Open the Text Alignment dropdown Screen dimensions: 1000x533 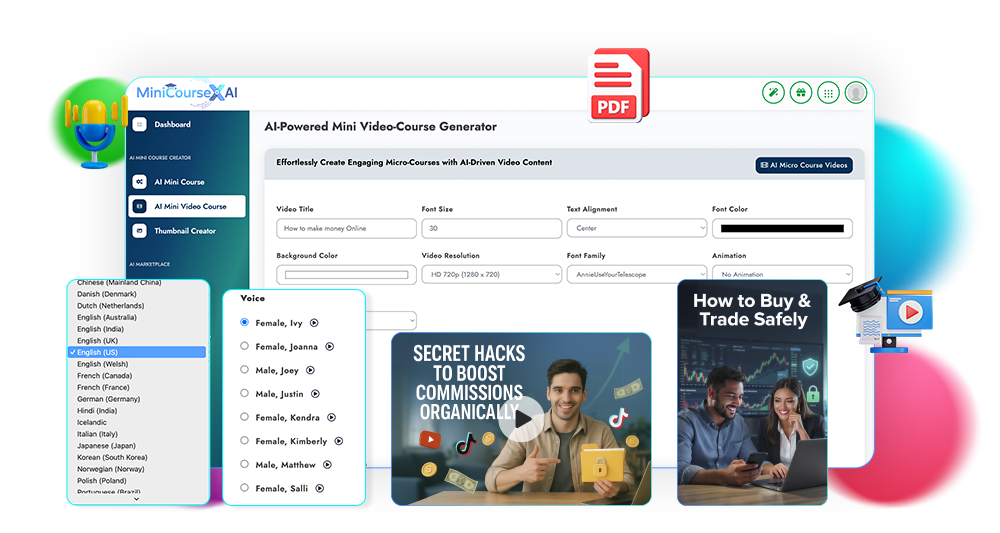637,228
